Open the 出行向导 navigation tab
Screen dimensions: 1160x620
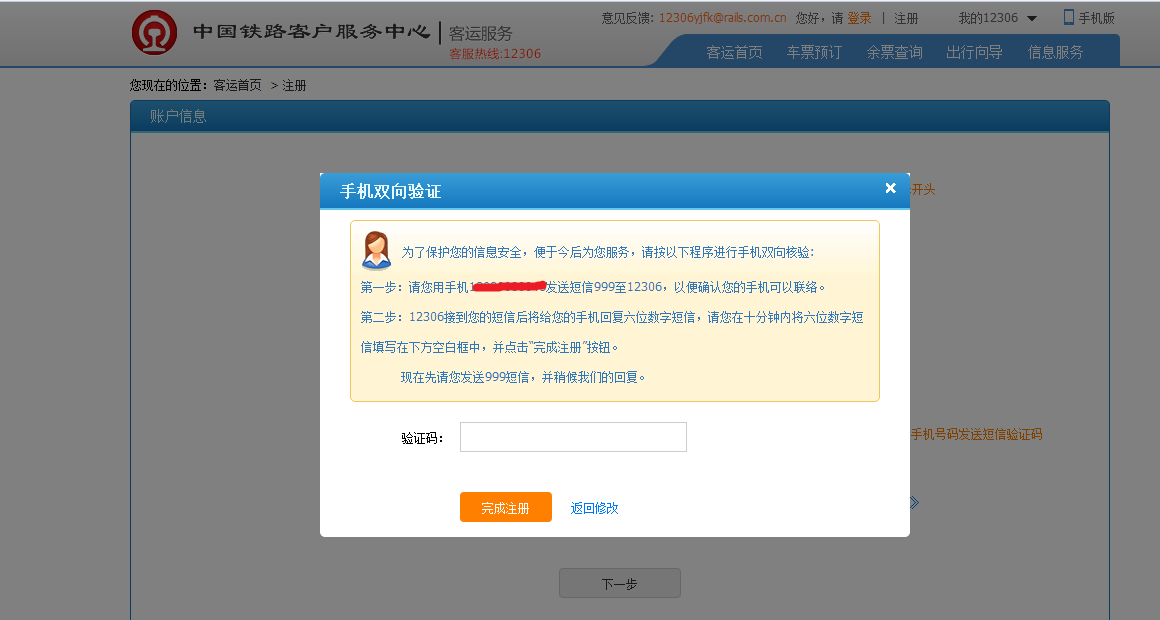tap(974, 53)
